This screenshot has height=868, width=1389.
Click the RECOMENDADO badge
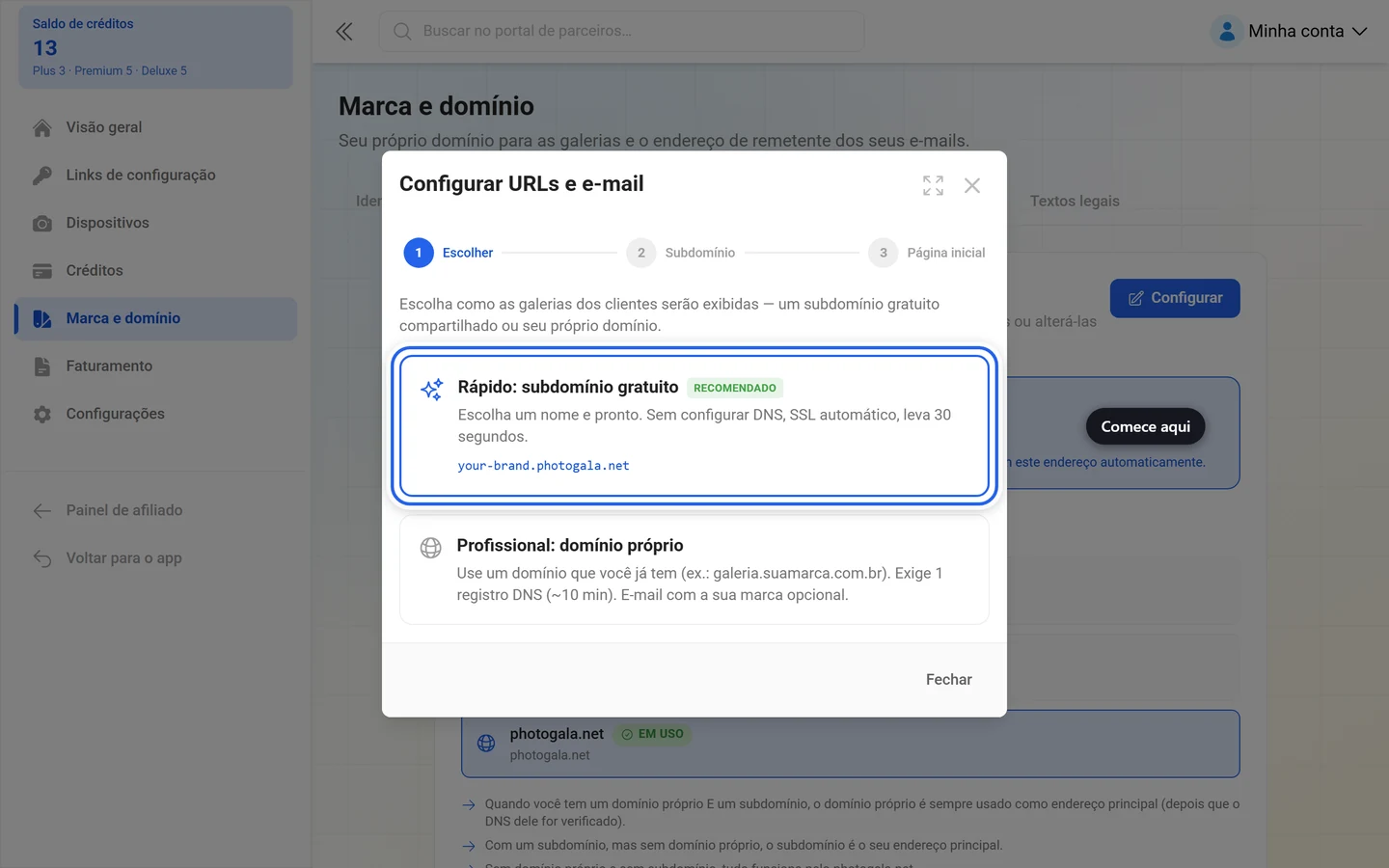click(735, 388)
